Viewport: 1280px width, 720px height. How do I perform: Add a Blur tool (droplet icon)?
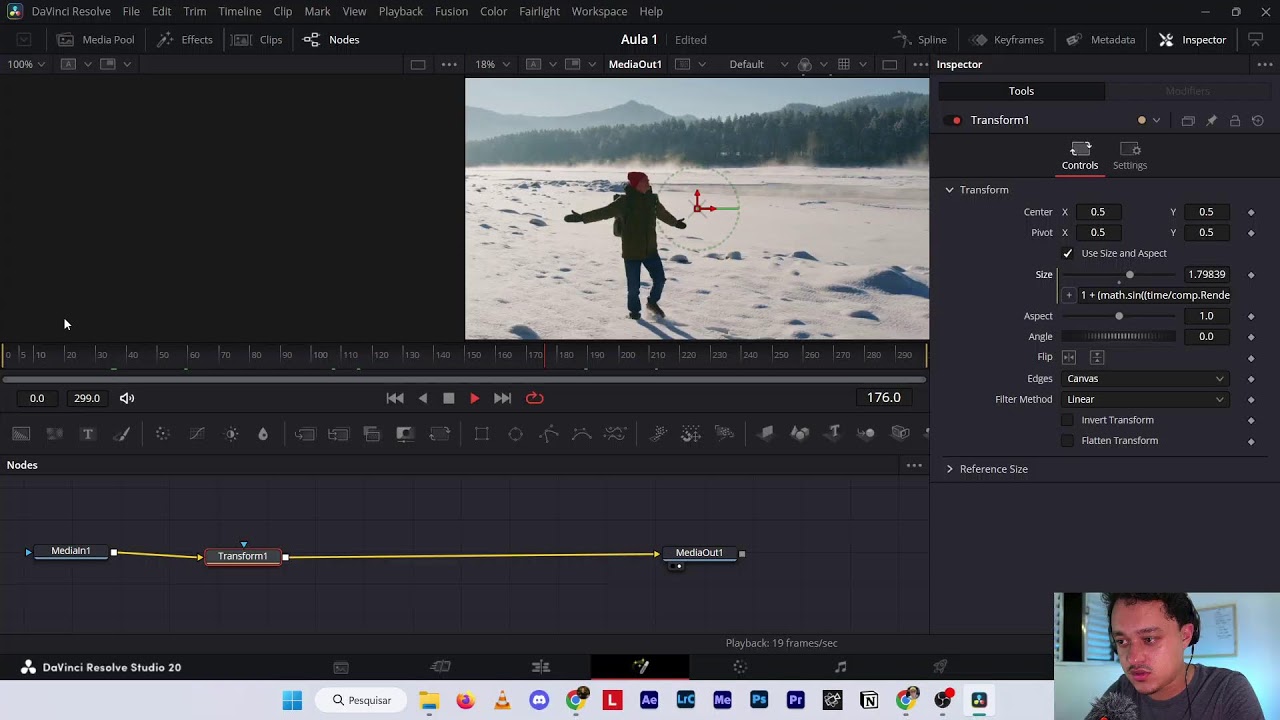click(263, 433)
